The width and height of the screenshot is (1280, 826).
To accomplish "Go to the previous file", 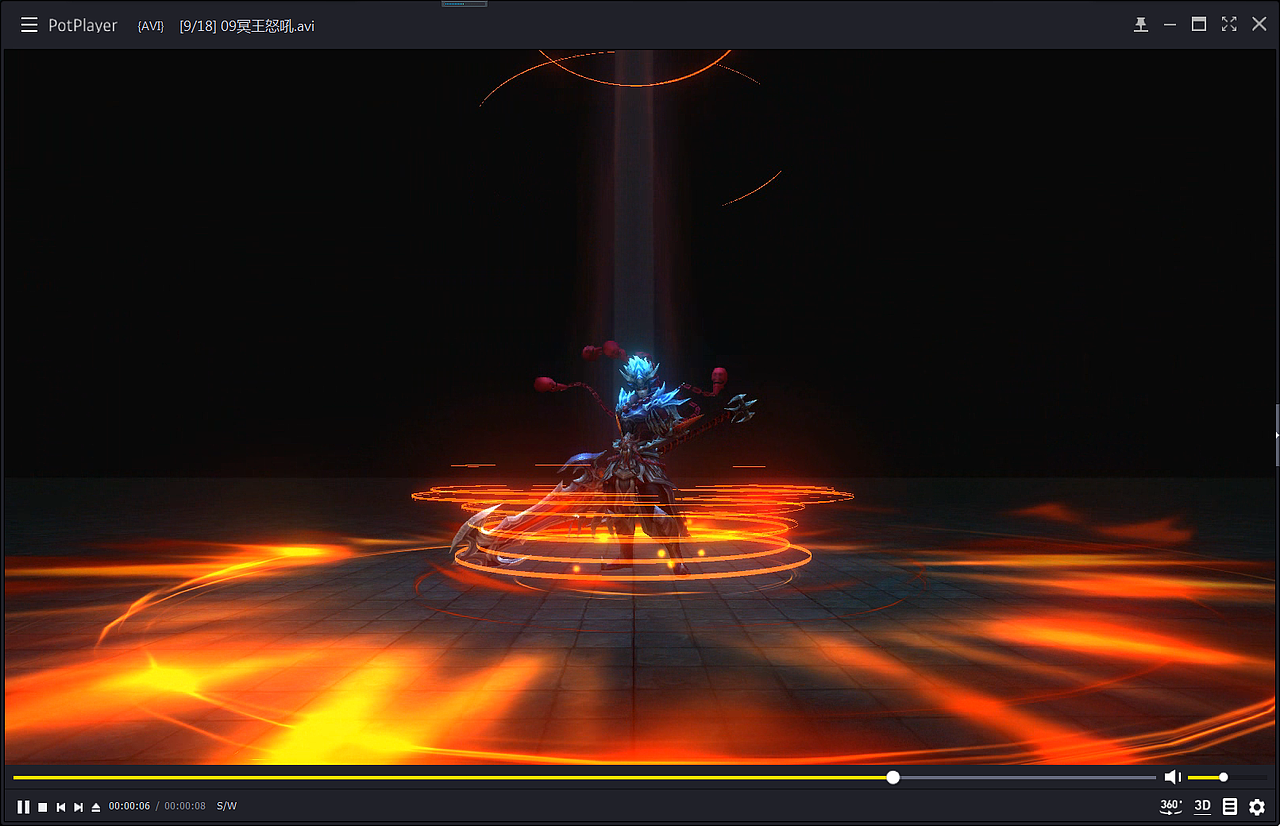I will pyautogui.click(x=61, y=807).
